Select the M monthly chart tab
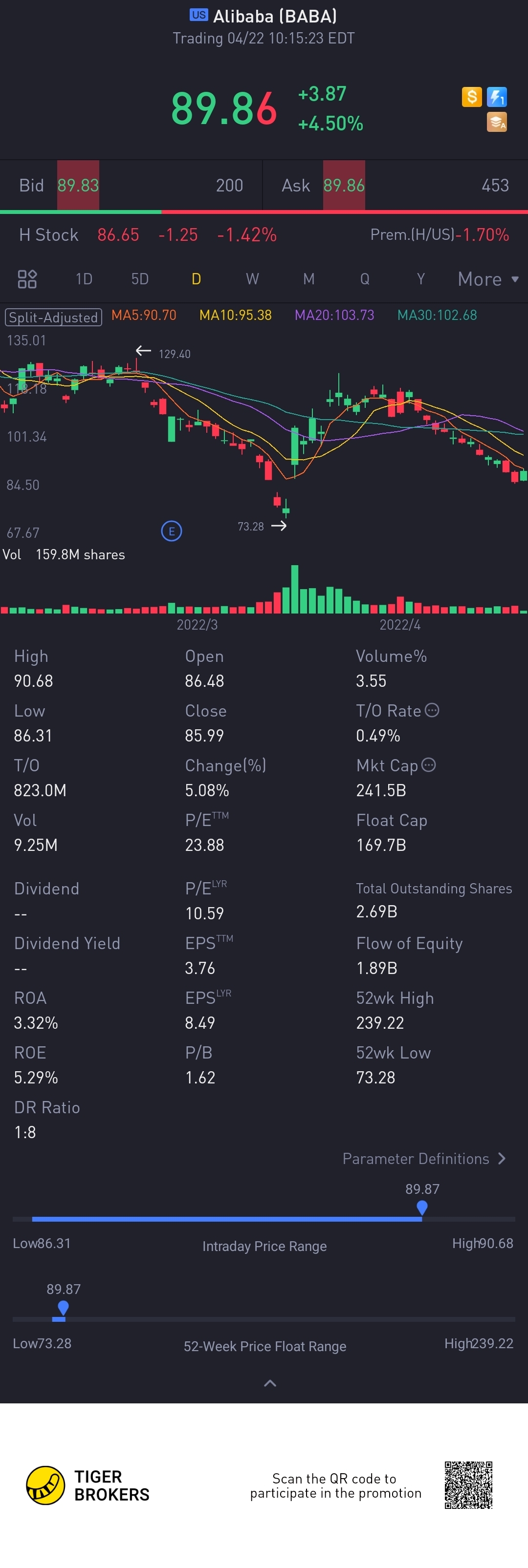 [309, 279]
